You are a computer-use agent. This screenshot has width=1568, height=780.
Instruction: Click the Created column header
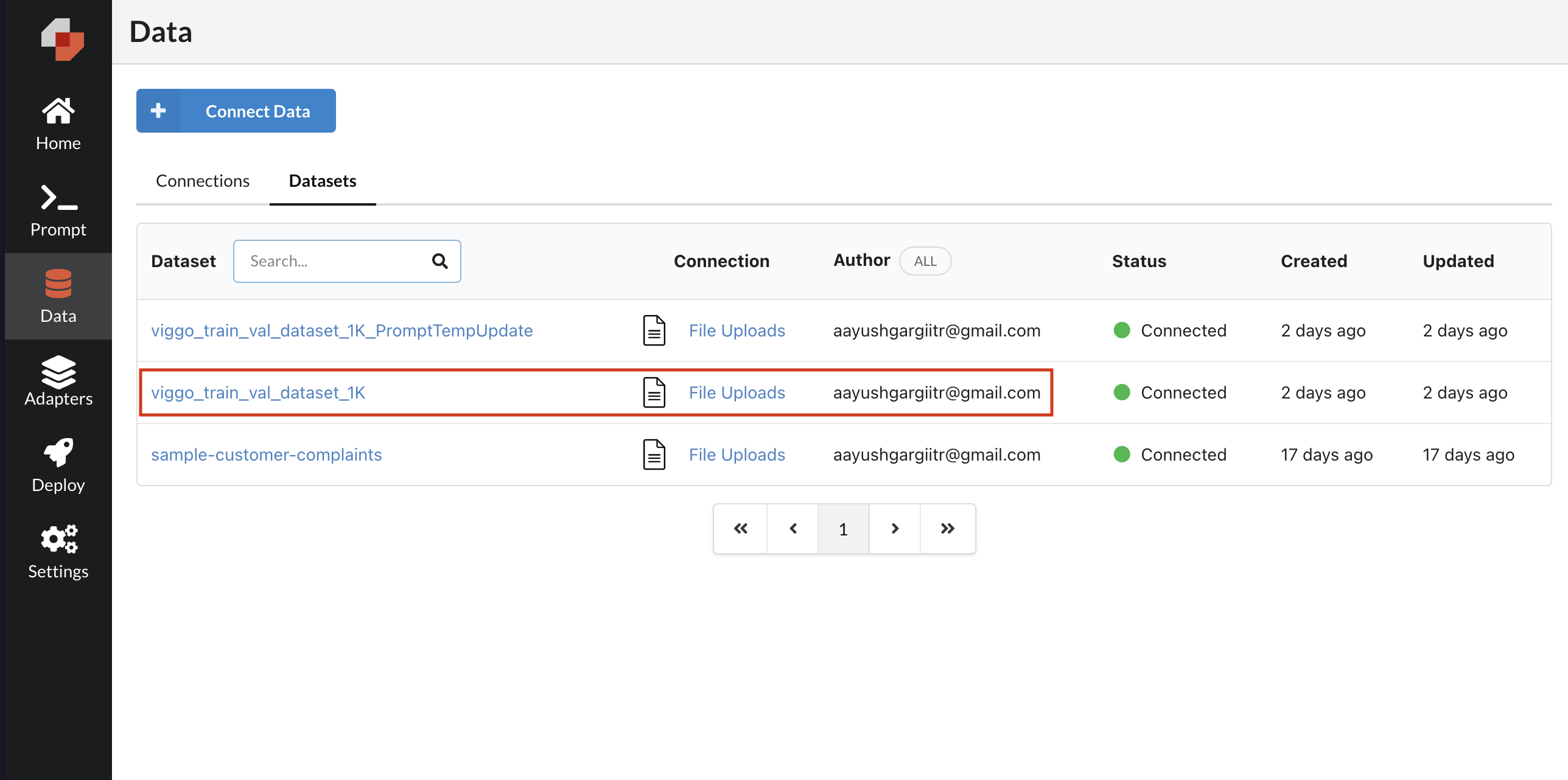(x=1314, y=261)
